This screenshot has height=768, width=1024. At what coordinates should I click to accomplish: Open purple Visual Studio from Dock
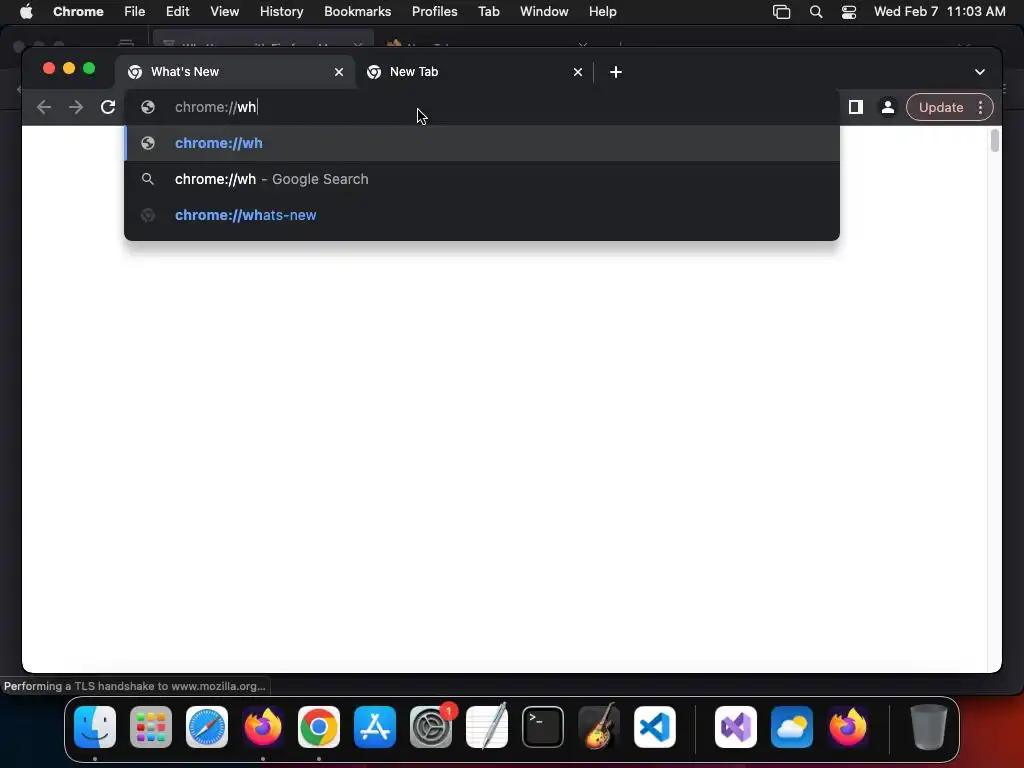click(x=736, y=727)
